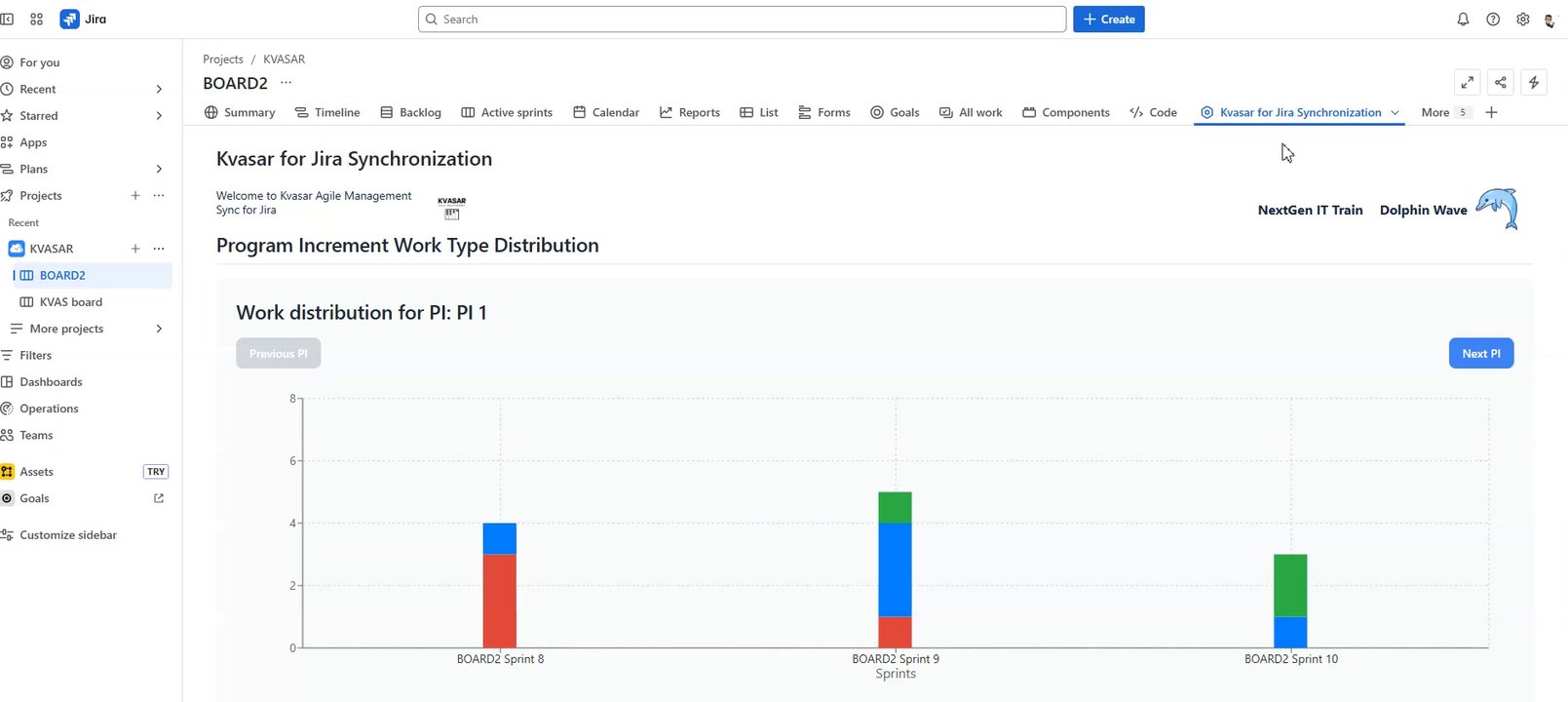Expand More projects list
This screenshot has height=702, width=1568.
point(159,329)
